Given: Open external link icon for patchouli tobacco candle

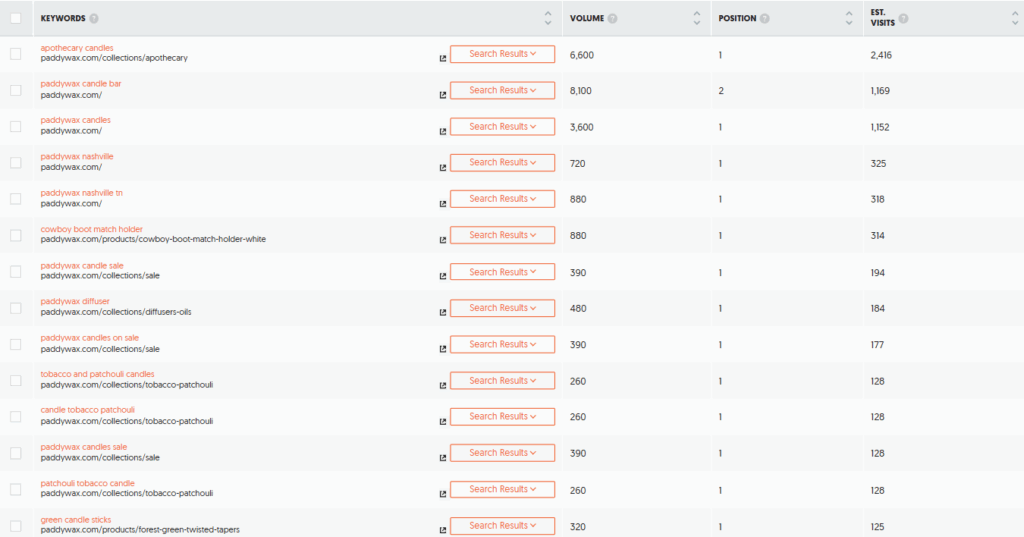Looking at the screenshot, I should tap(443, 494).
